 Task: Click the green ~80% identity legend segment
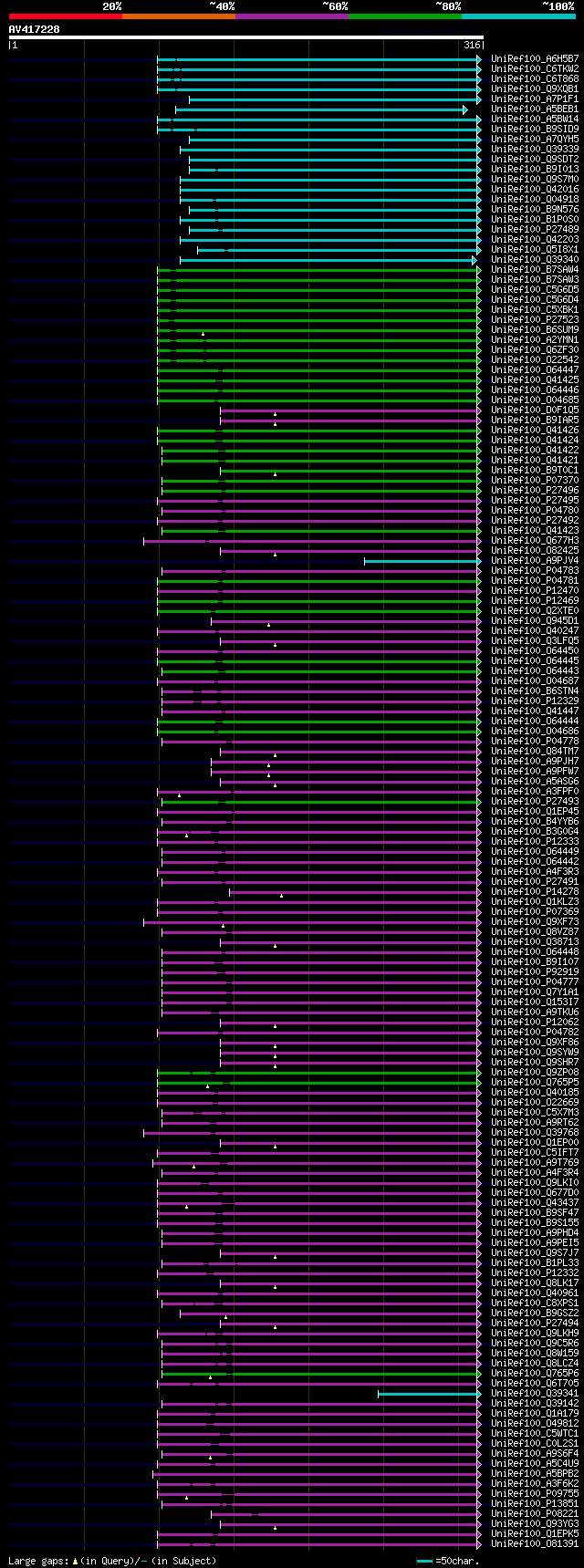[405, 16]
